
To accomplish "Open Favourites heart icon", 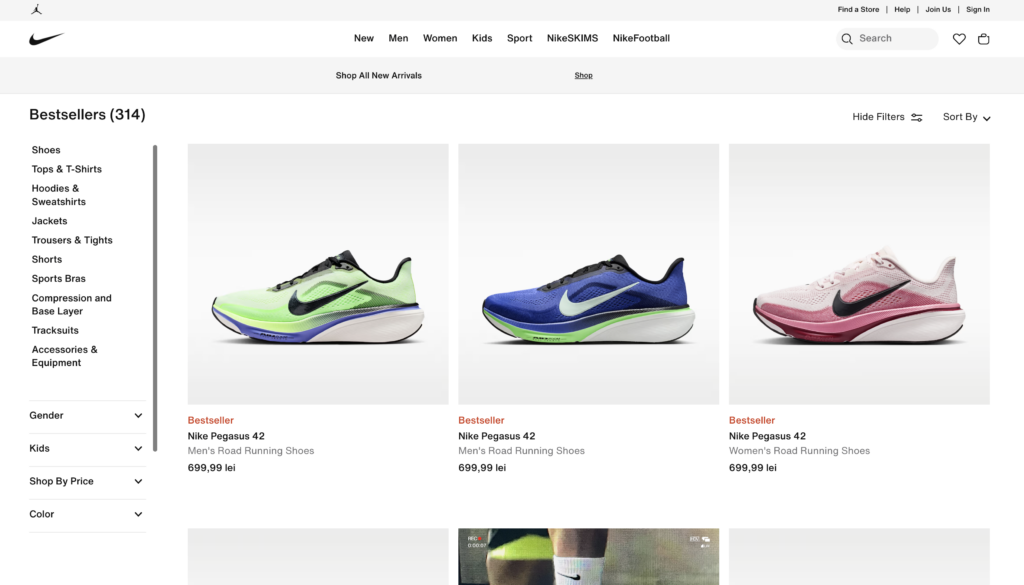I will [959, 39].
